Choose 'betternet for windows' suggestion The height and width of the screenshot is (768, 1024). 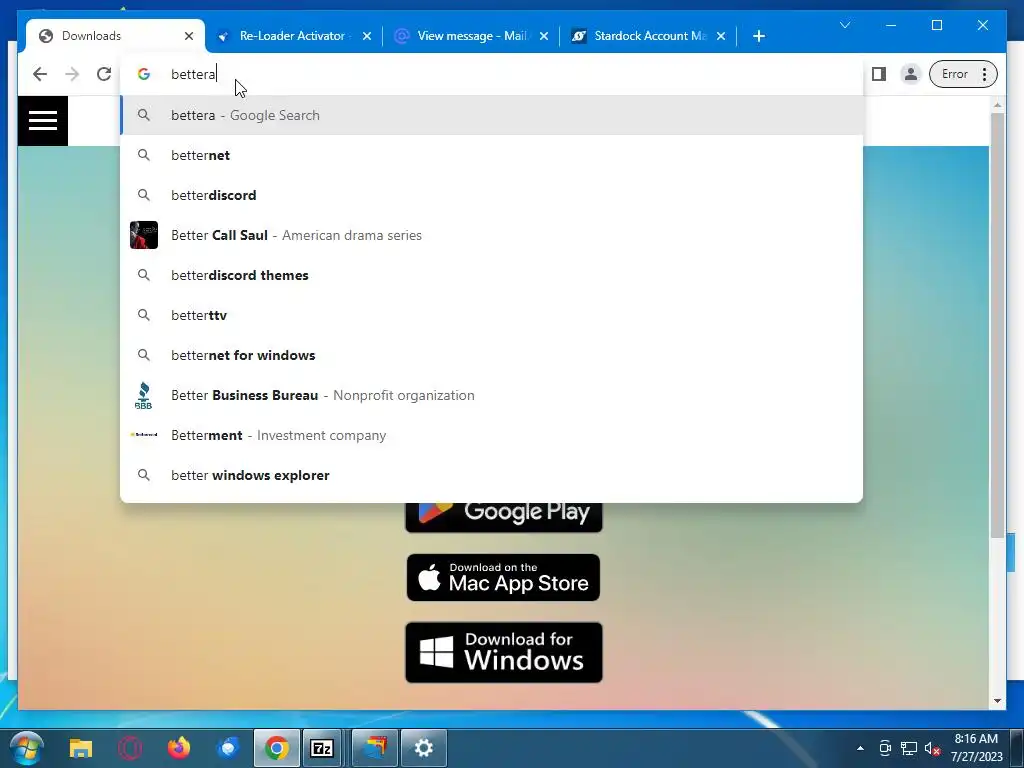(x=491, y=355)
